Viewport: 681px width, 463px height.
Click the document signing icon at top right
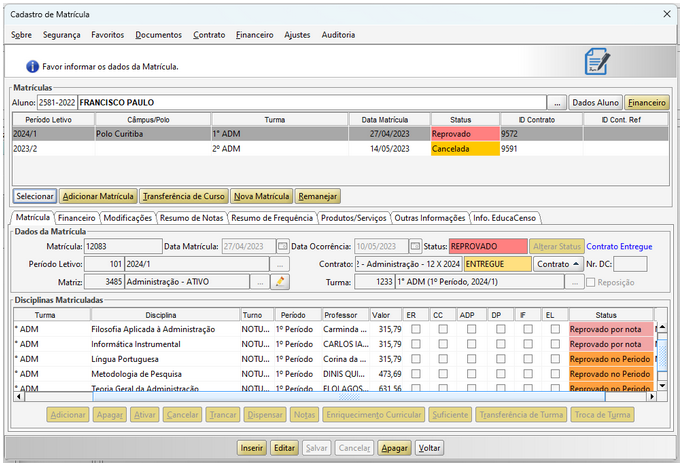pos(597,62)
